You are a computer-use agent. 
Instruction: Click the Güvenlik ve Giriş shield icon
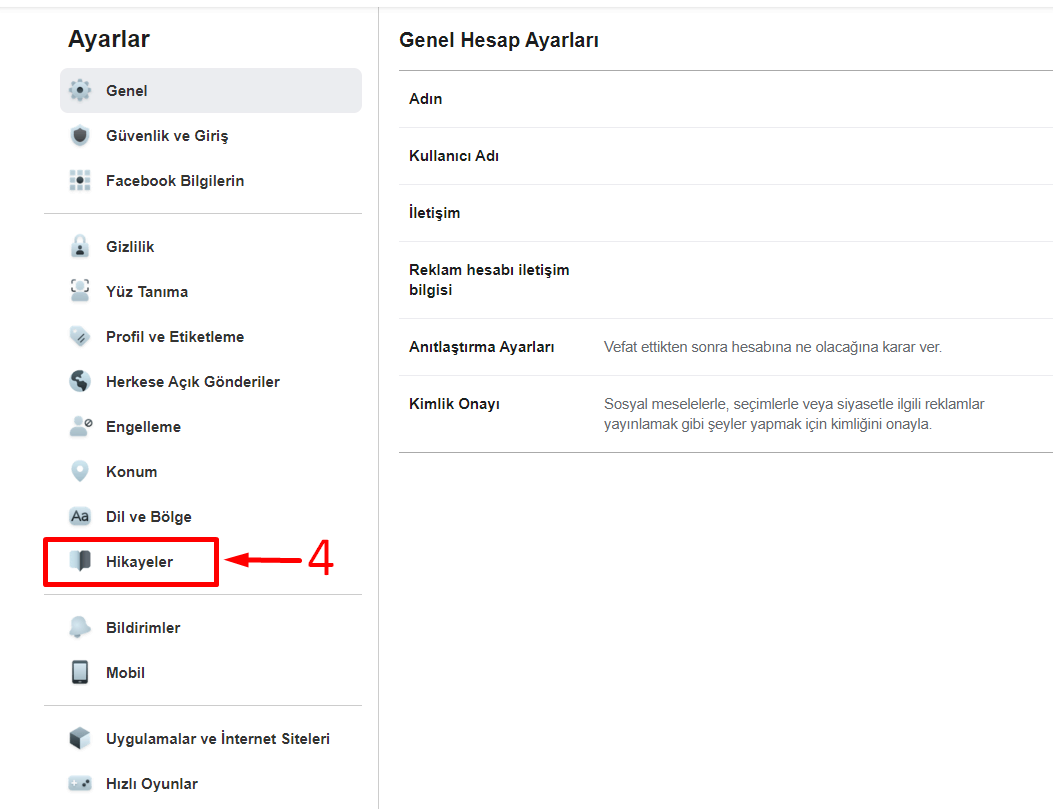tap(80, 136)
